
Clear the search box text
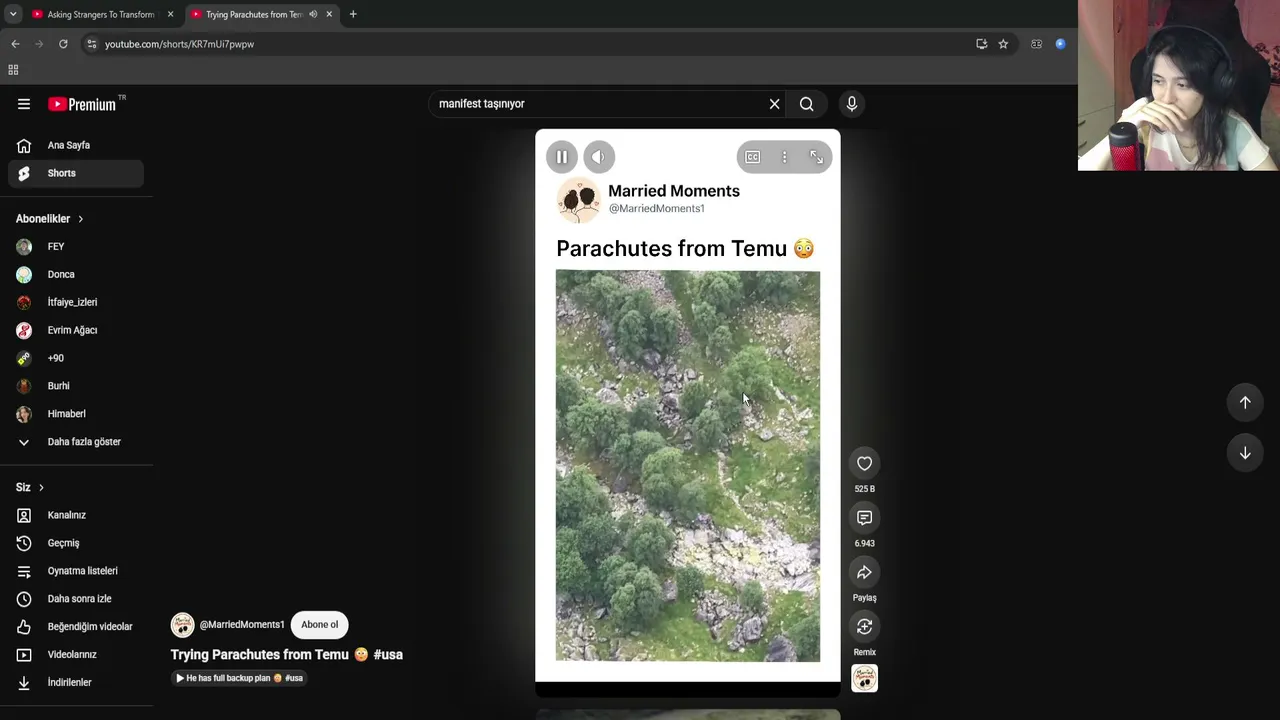[x=774, y=104]
